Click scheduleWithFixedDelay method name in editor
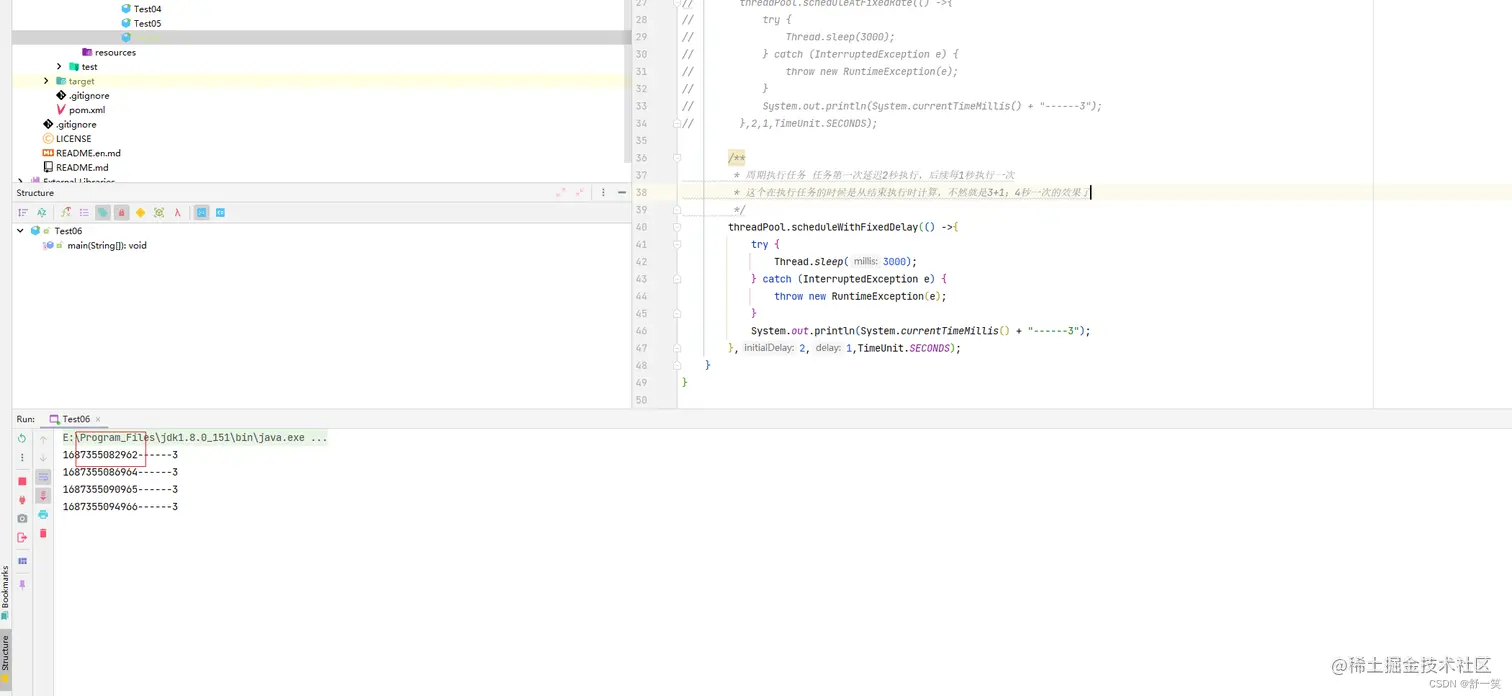Image resolution: width=1512 pixels, height=696 pixels. point(854,227)
